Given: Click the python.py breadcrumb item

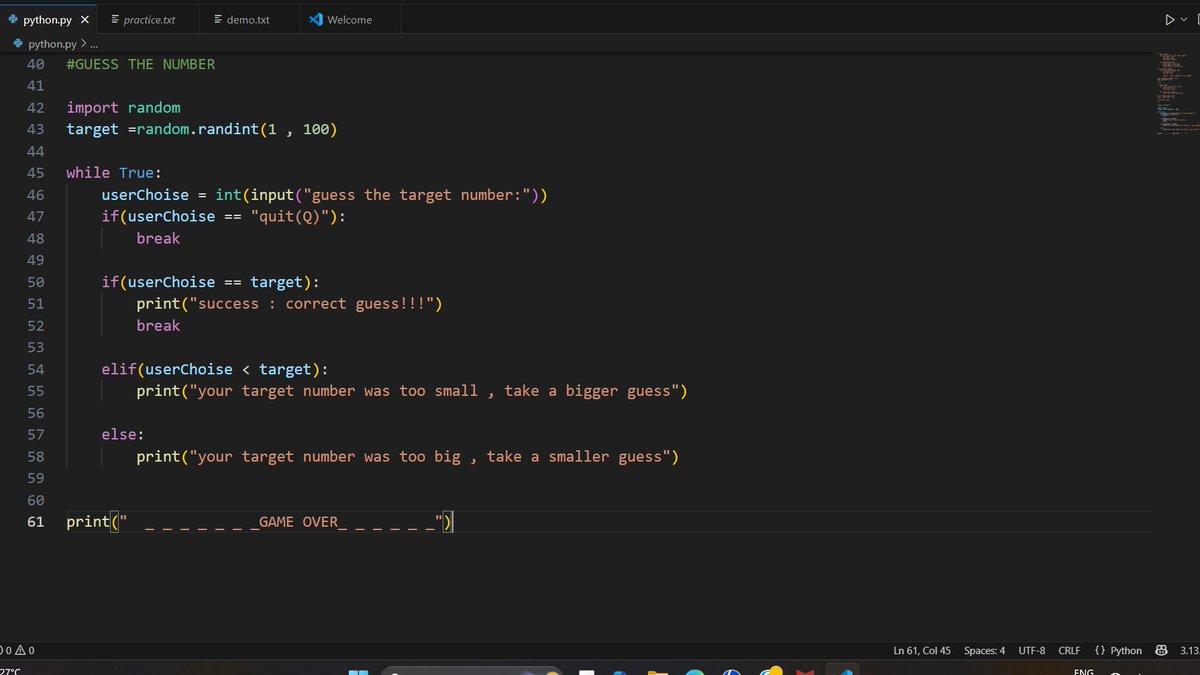Looking at the screenshot, I should (x=51, y=44).
